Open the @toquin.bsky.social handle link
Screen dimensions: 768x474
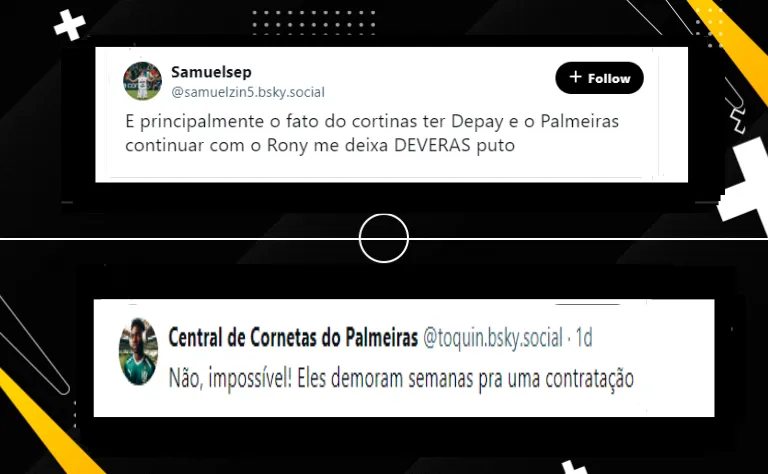coord(493,338)
